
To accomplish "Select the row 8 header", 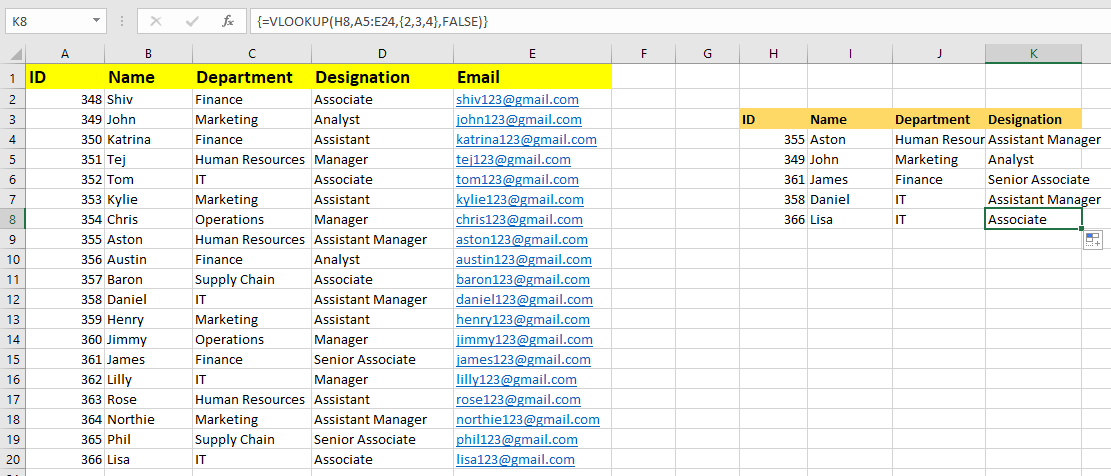I will tap(13, 219).
